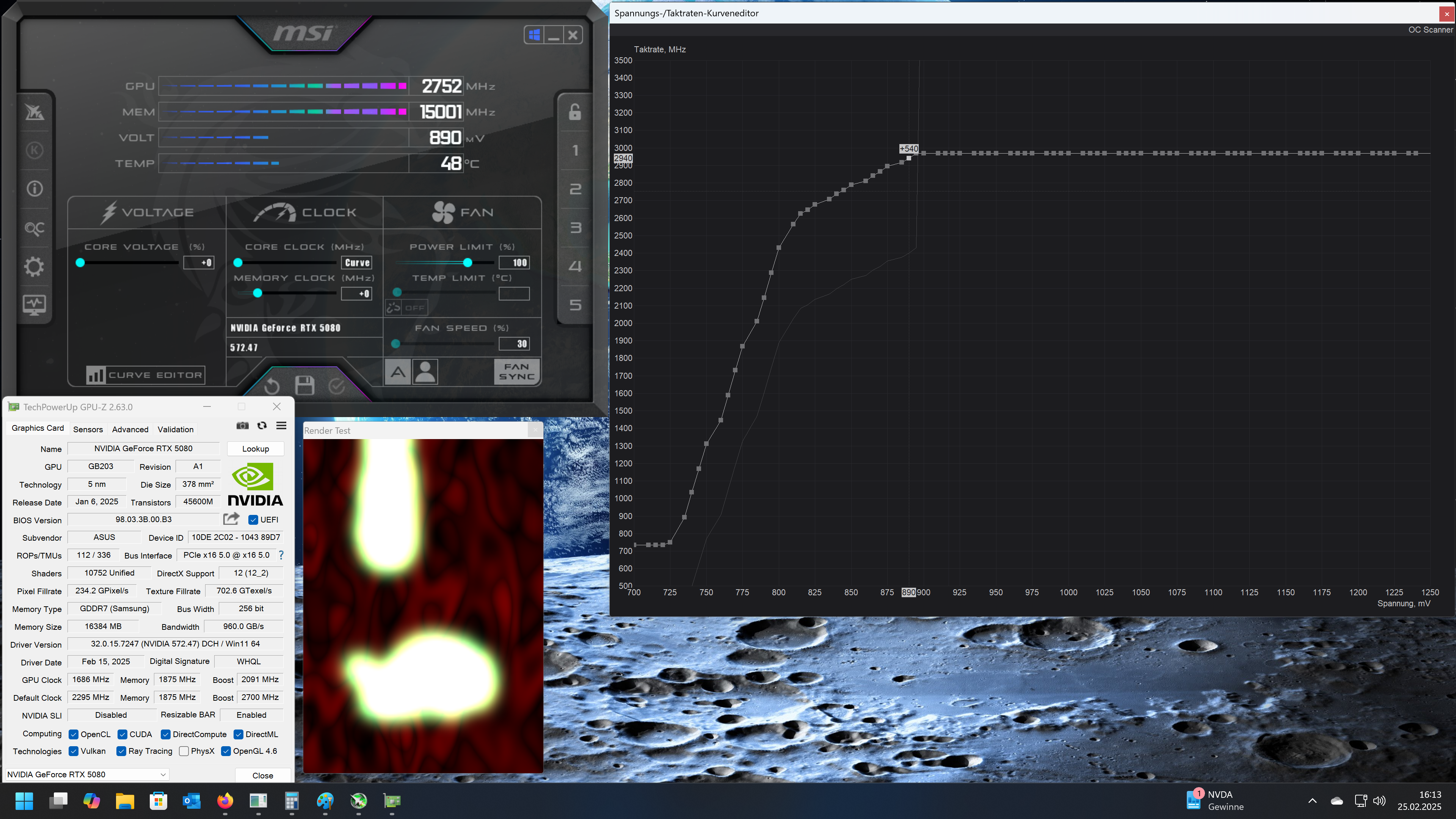1456x819 pixels.
Task: Open the Advanced tab in GPU-Z
Action: [x=130, y=430]
